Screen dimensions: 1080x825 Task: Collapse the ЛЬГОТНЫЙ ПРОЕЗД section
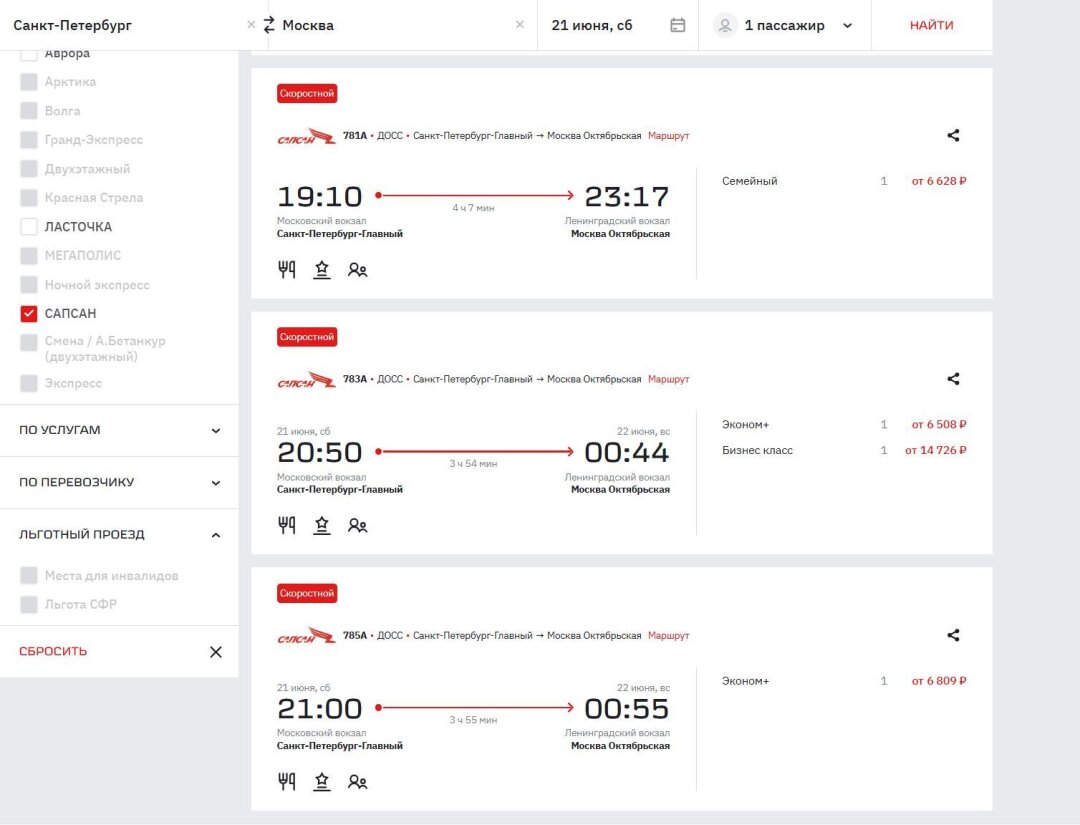[x=119, y=535]
